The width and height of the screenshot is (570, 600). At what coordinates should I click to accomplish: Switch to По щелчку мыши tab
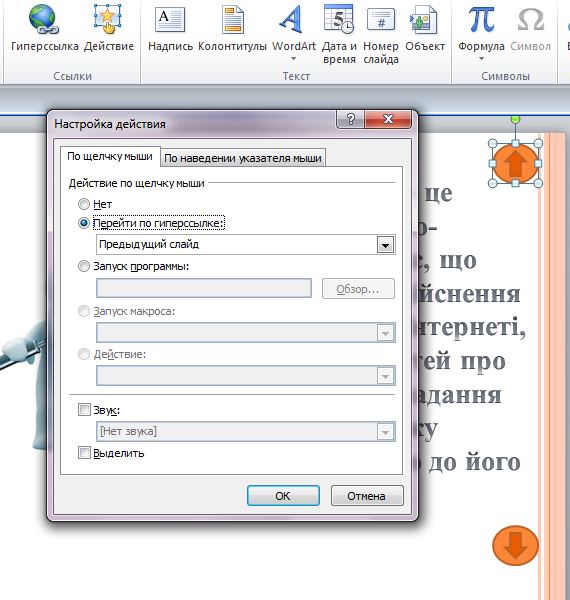tap(110, 157)
